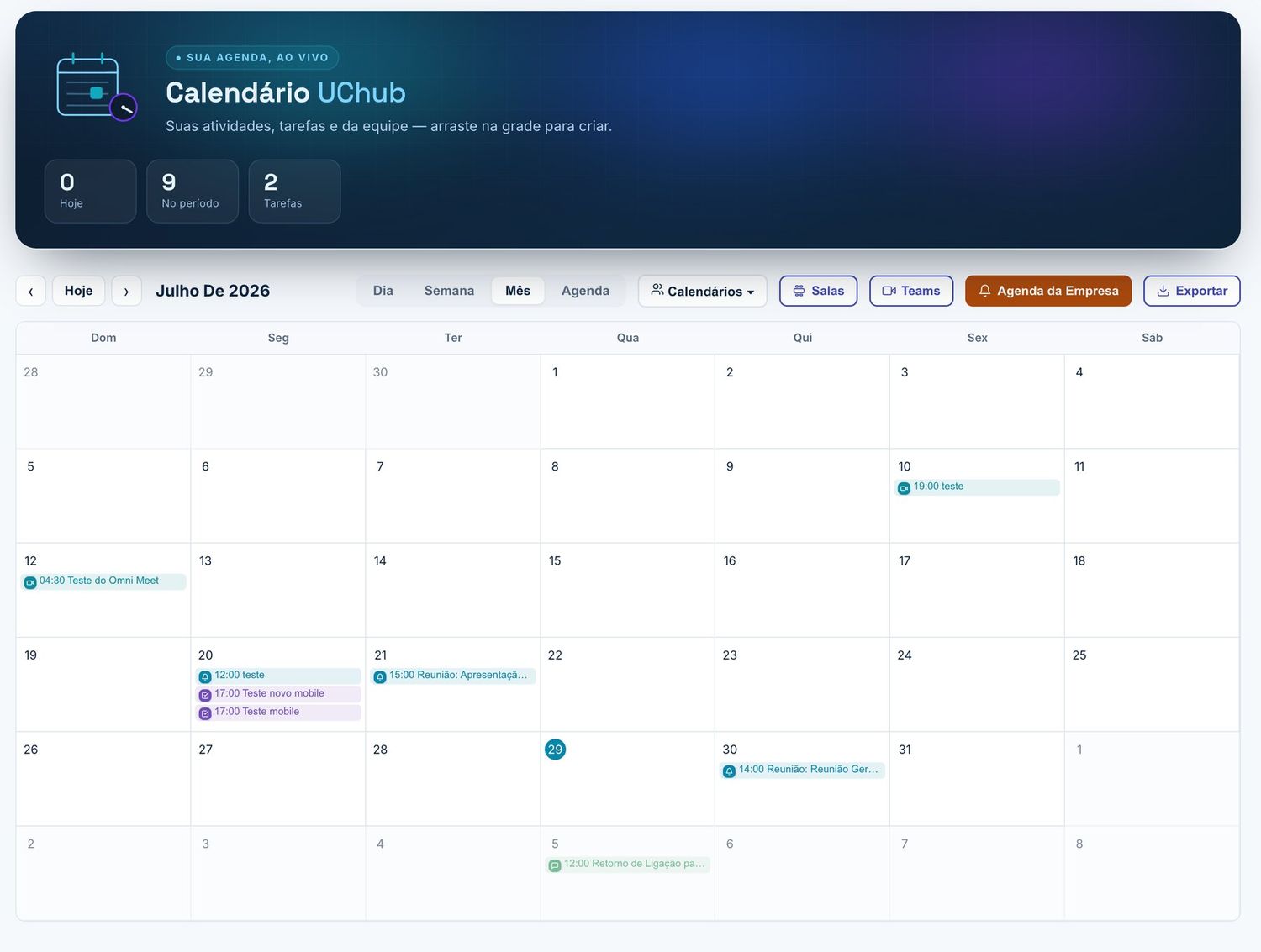Switch to the Agenda view
Viewport: 1261px width, 952px height.
[x=585, y=291]
